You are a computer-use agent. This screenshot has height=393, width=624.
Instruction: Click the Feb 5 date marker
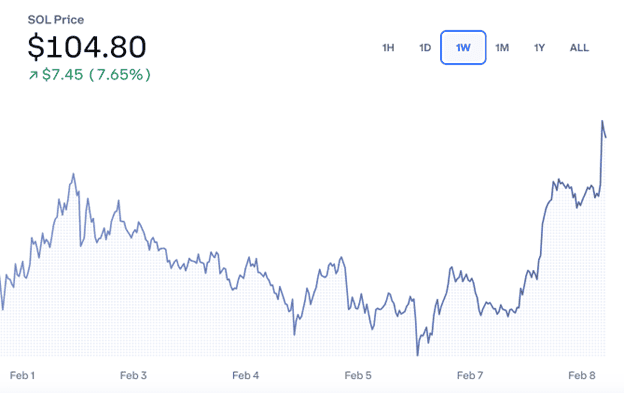(x=358, y=375)
